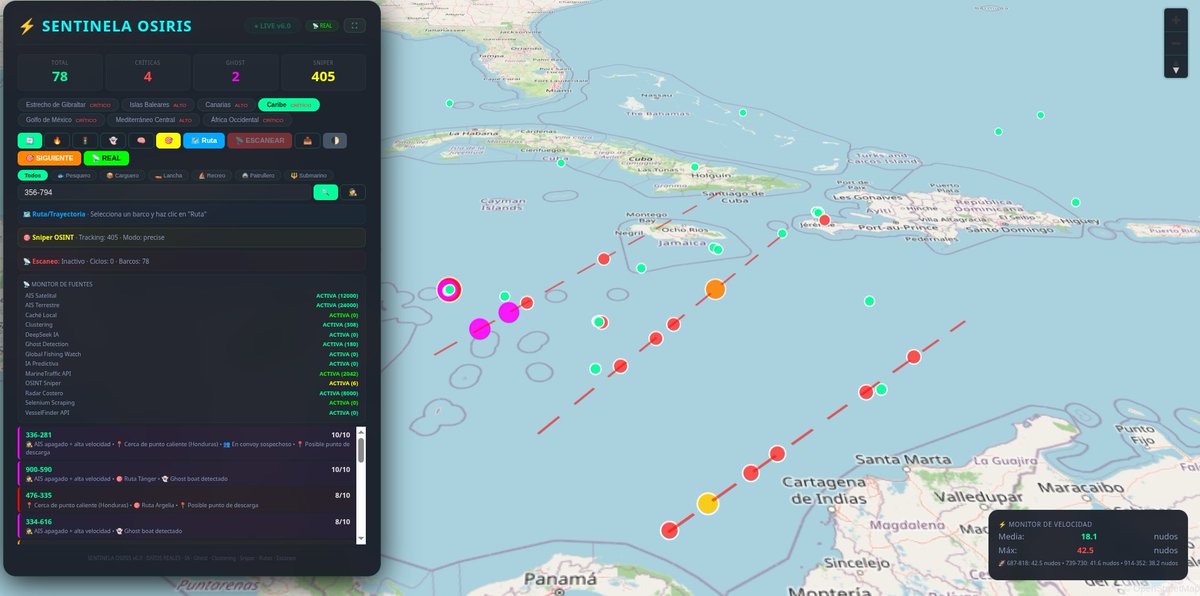Filter vessels by Patrullero

pos(259,175)
